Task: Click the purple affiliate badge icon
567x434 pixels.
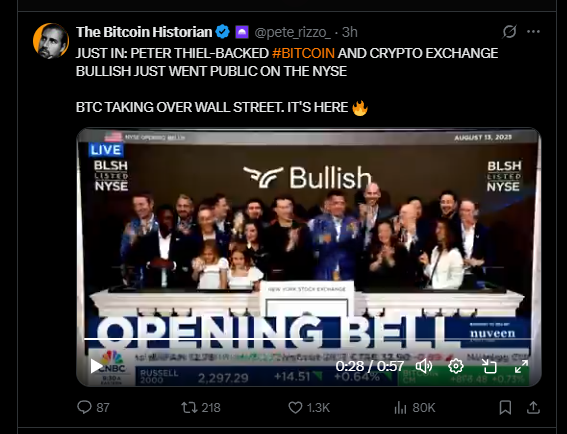Action: (x=242, y=32)
